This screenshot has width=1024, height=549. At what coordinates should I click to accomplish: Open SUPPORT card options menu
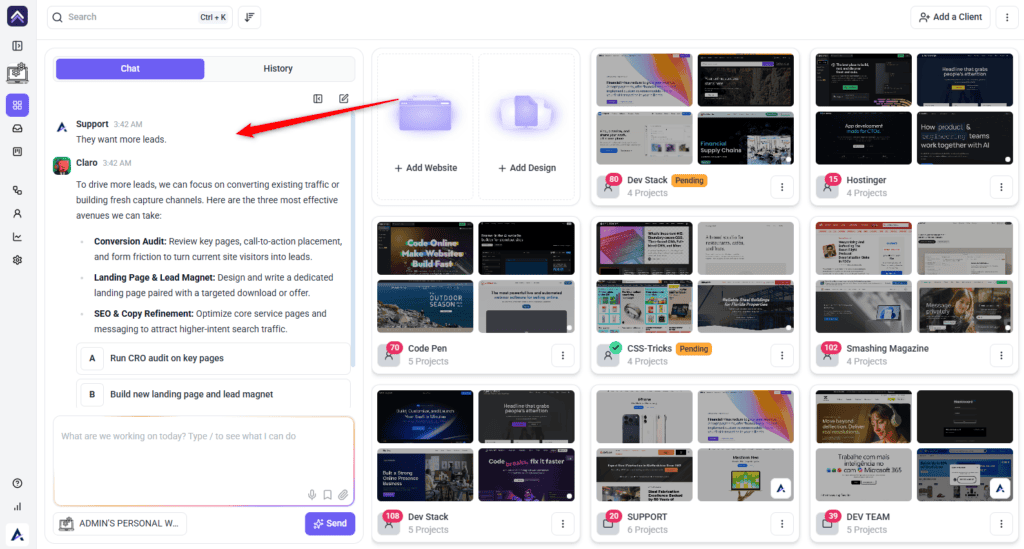pyautogui.click(x=782, y=524)
